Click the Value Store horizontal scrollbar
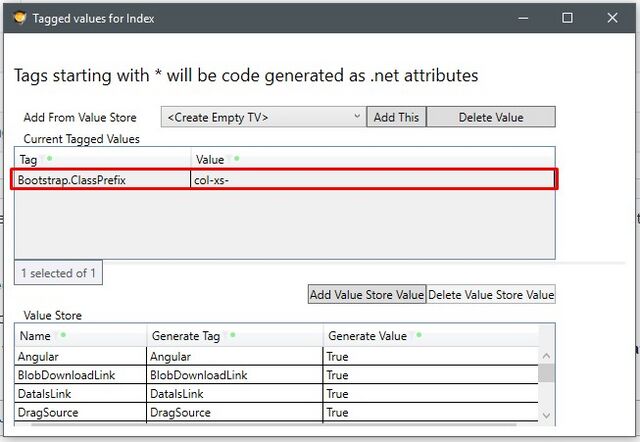640x442 pixels. point(273,424)
